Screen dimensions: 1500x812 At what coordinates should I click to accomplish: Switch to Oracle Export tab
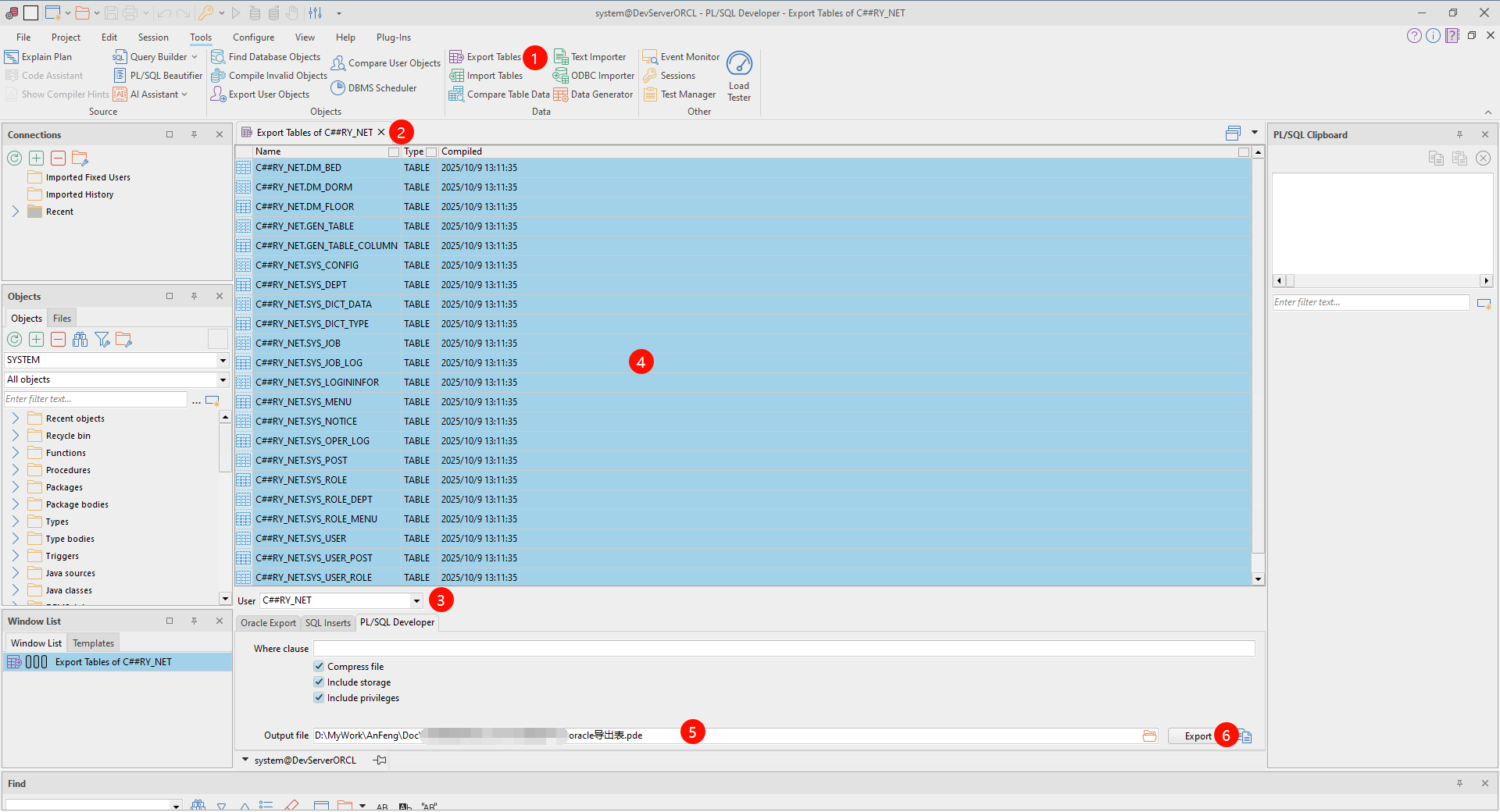coord(268,623)
